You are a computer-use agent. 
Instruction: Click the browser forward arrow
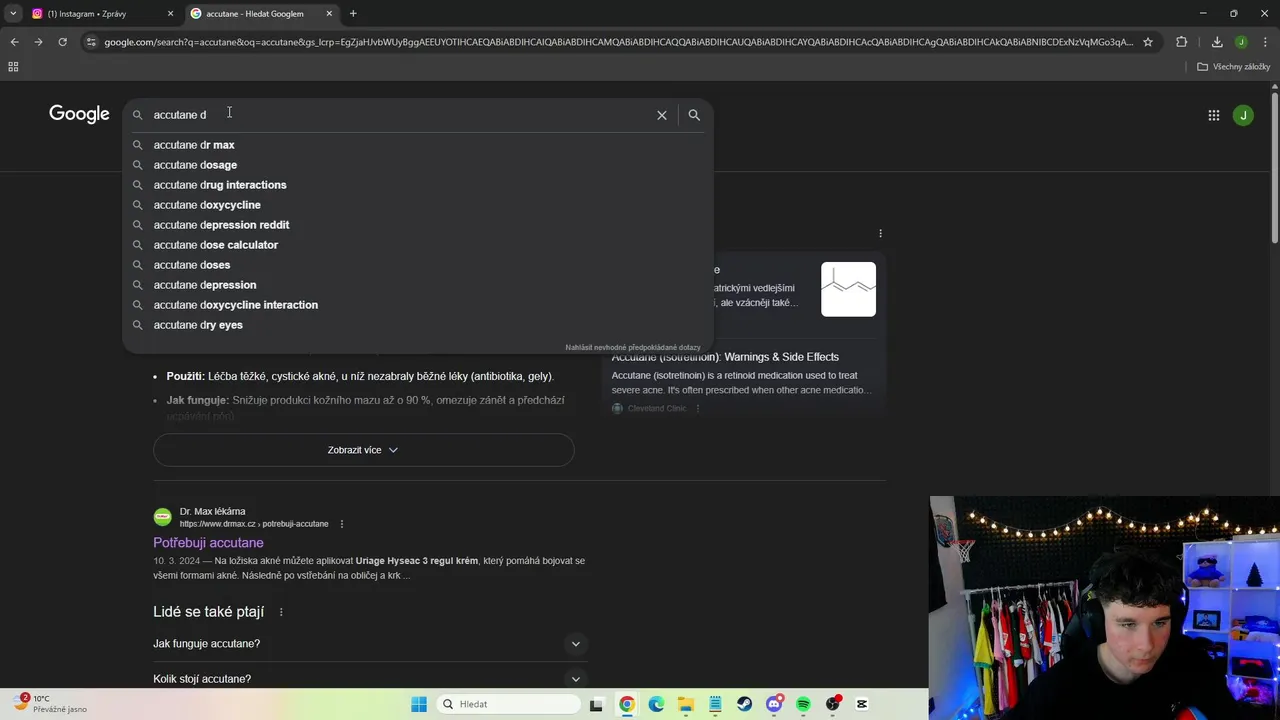[x=38, y=42]
